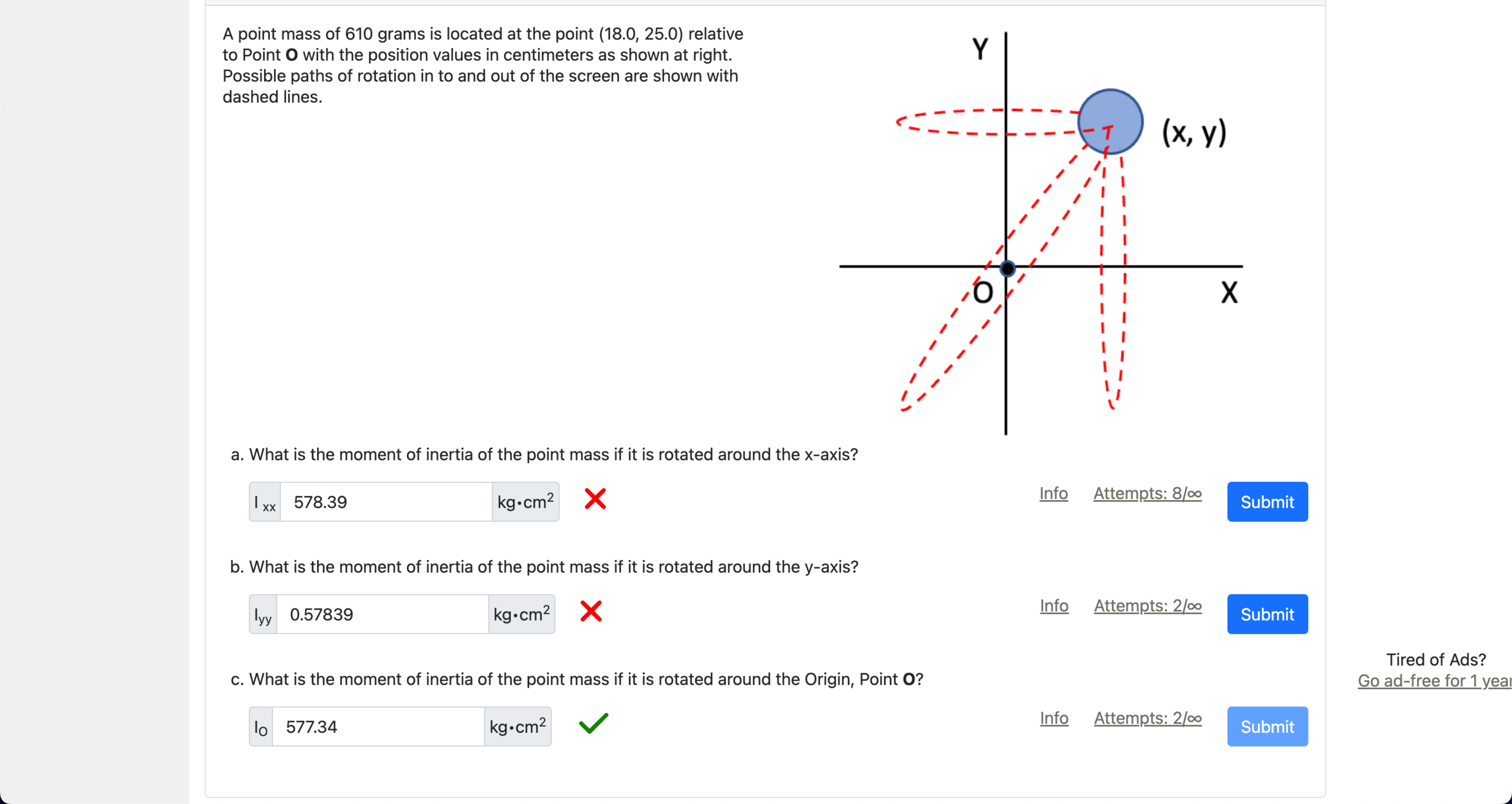Screen dimensions: 1512x804
Task: Open Info for the Origin question
Action: [1054, 718]
